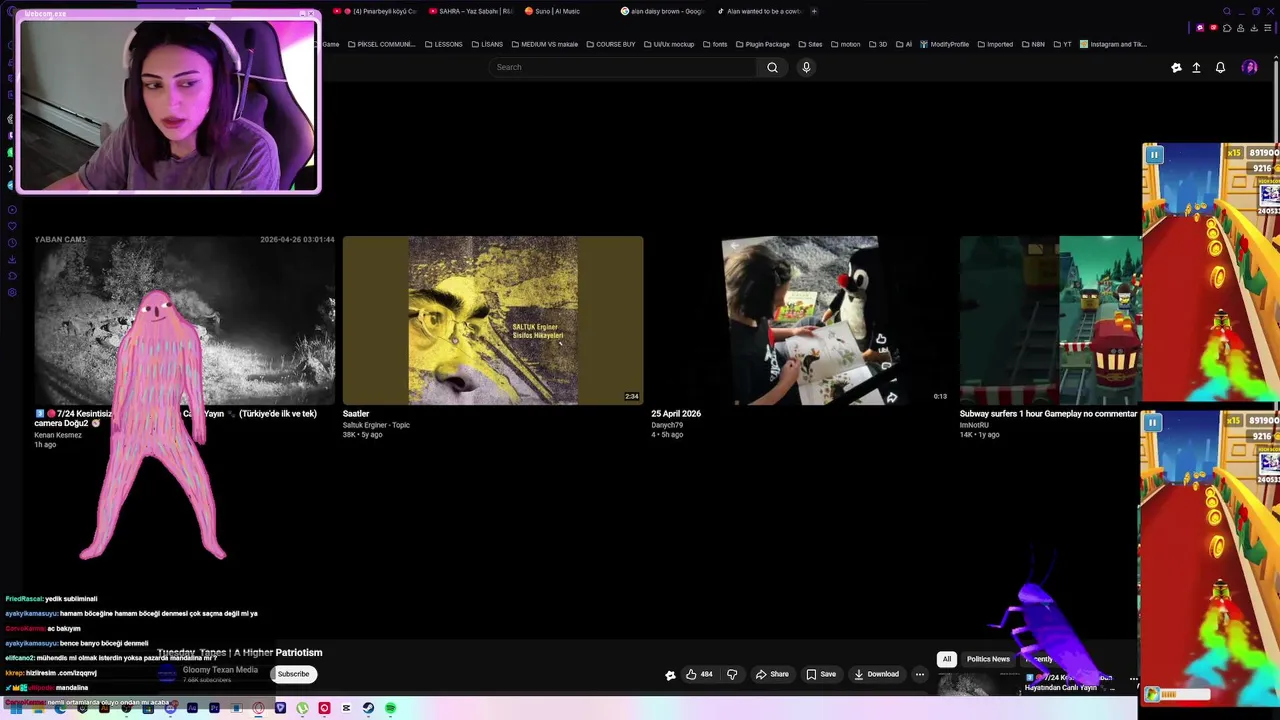Viewport: 1280px width, 720px height.
Task: Open the 25 April 2026 video thumbnail
Action: [800, 320]
